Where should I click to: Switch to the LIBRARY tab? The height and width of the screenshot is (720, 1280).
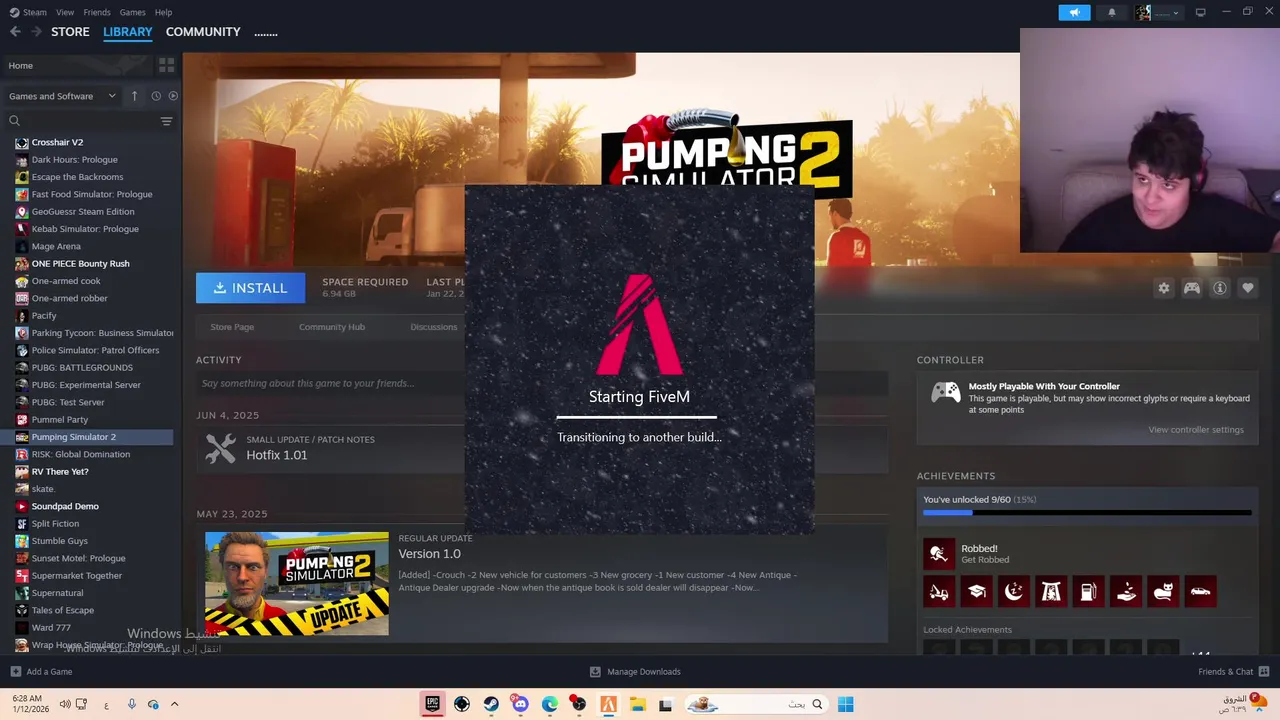click(128, 32)
